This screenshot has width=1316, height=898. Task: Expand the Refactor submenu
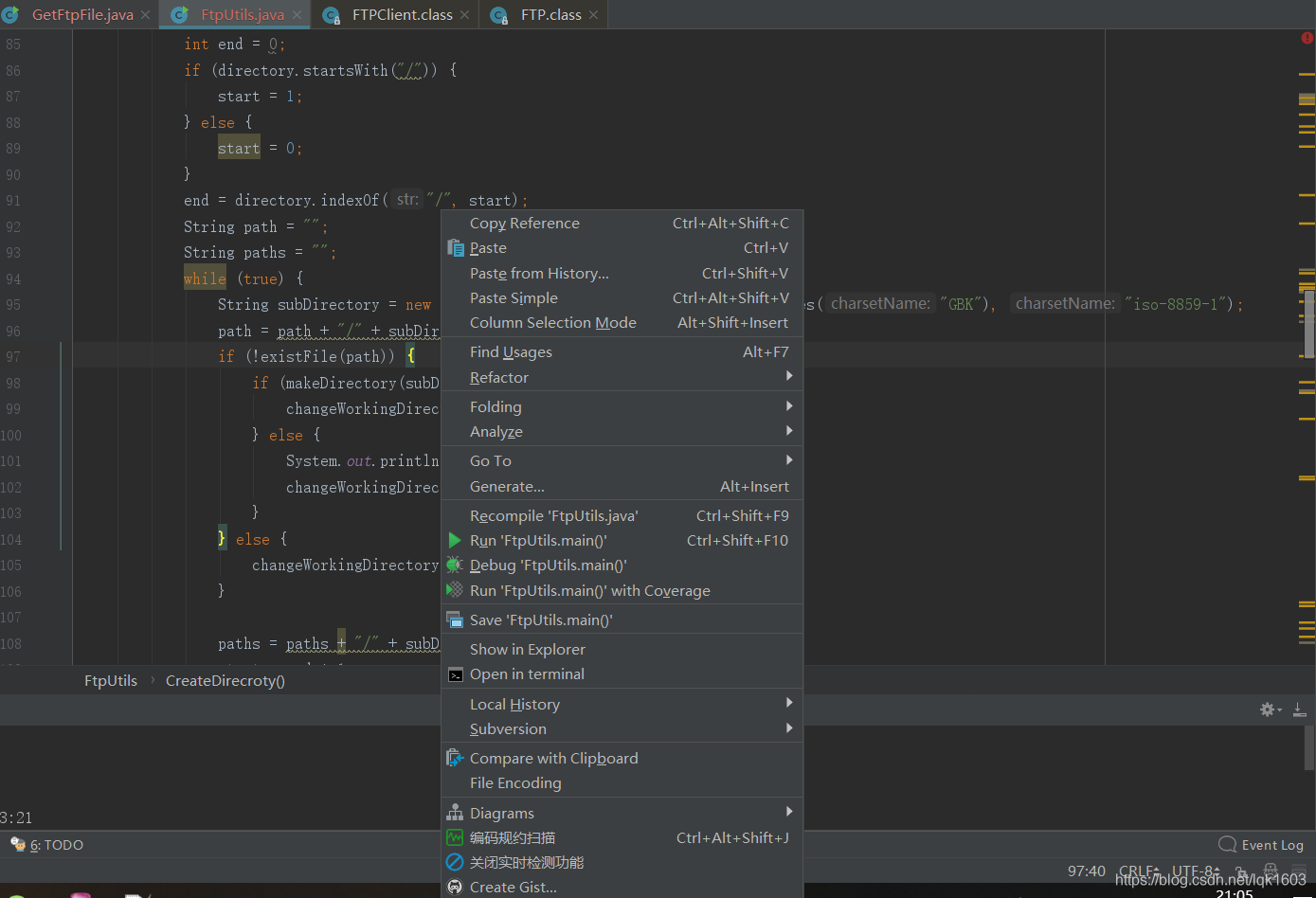pos(499,377)
